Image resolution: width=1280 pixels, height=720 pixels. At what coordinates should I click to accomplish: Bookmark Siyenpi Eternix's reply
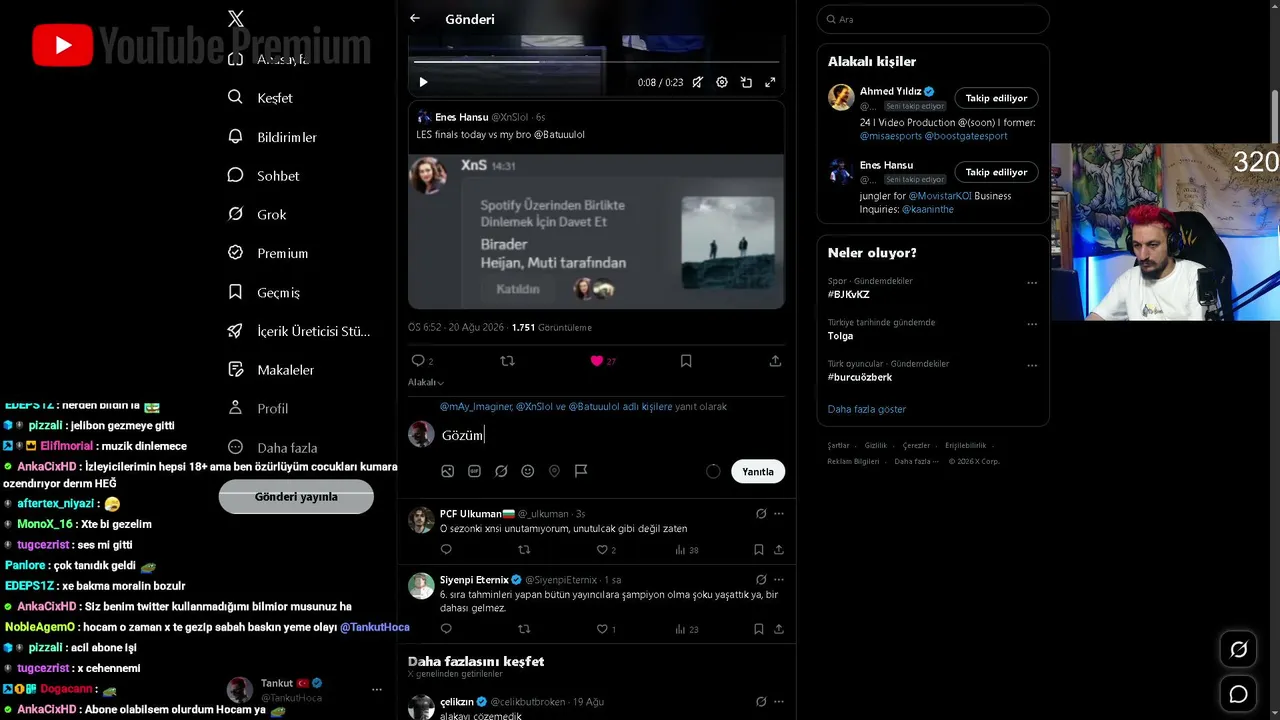(759, 629)
